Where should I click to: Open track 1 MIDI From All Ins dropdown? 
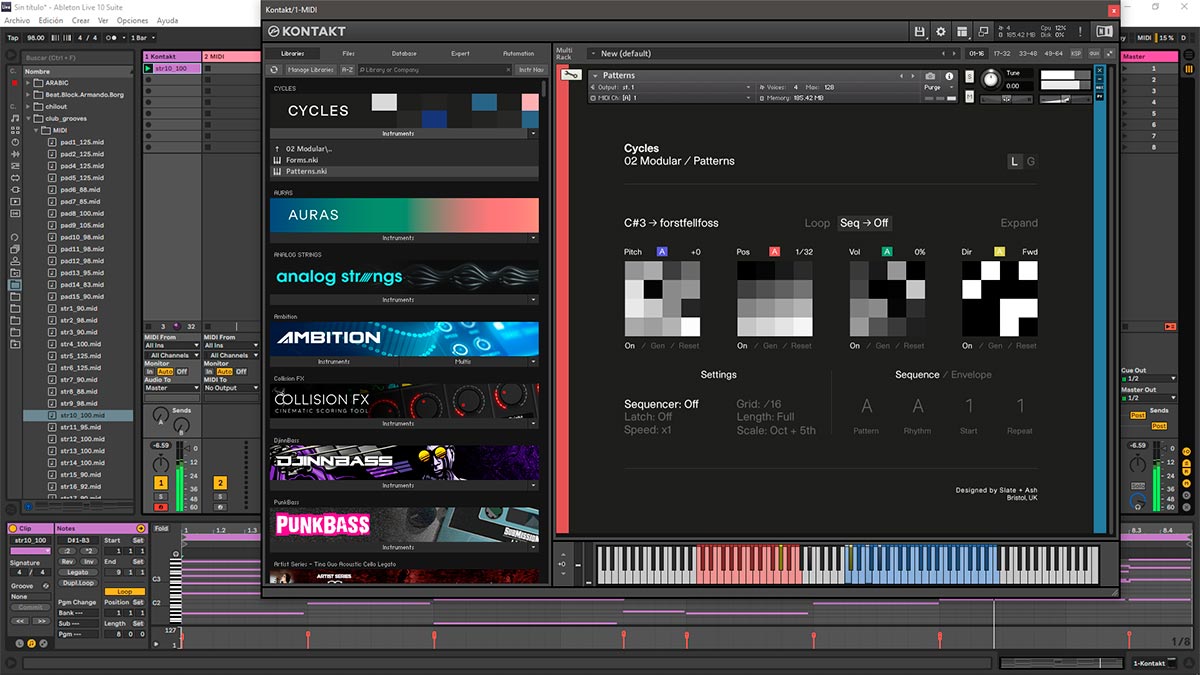coord(172,346)
